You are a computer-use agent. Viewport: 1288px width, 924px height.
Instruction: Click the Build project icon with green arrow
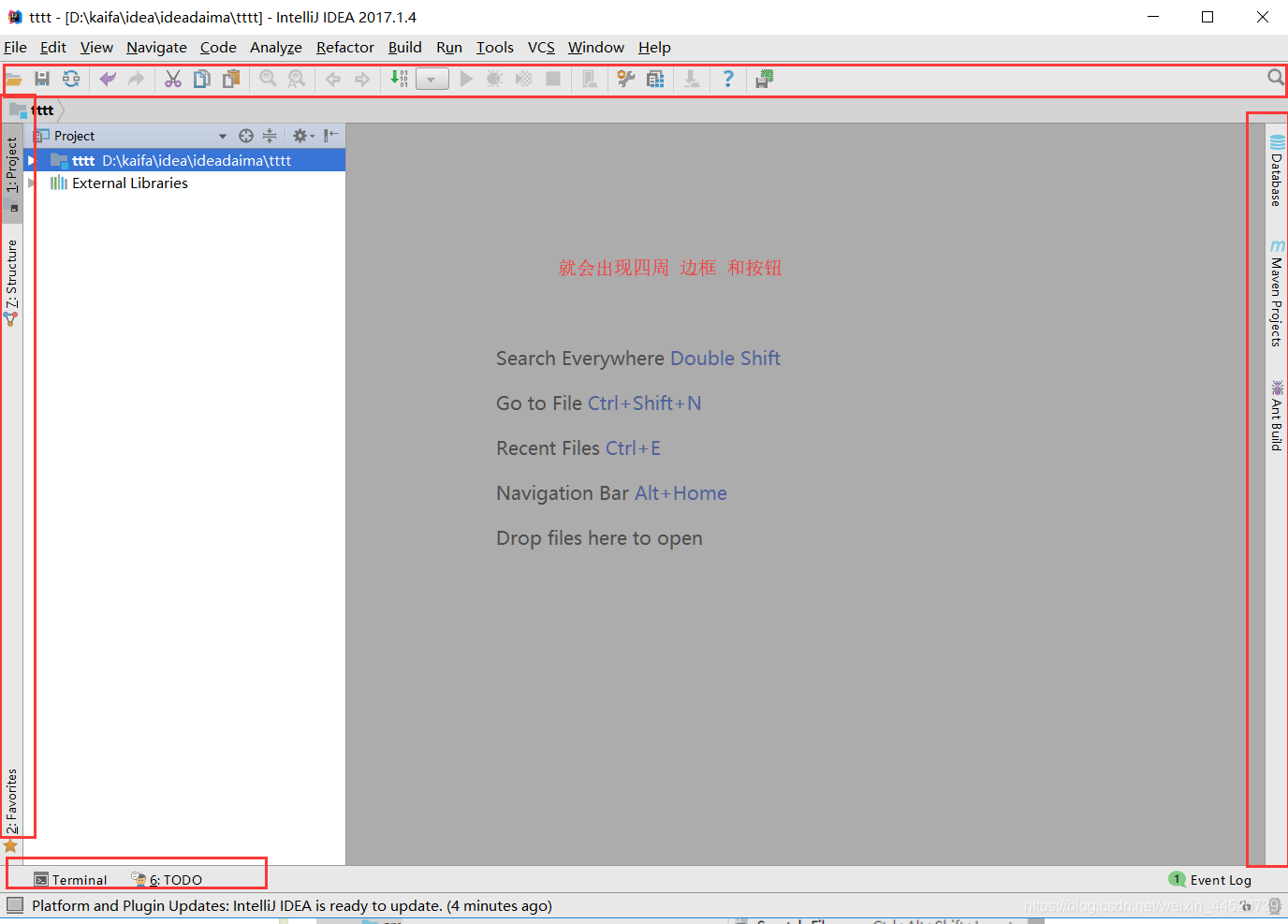pos(400,80)
